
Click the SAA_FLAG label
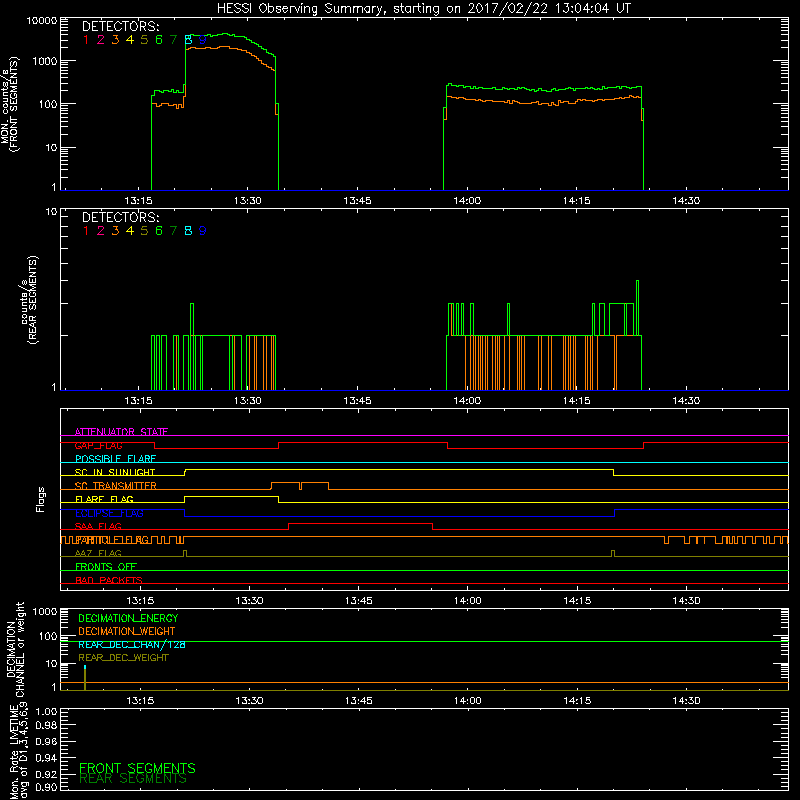(x=98, y=526)
